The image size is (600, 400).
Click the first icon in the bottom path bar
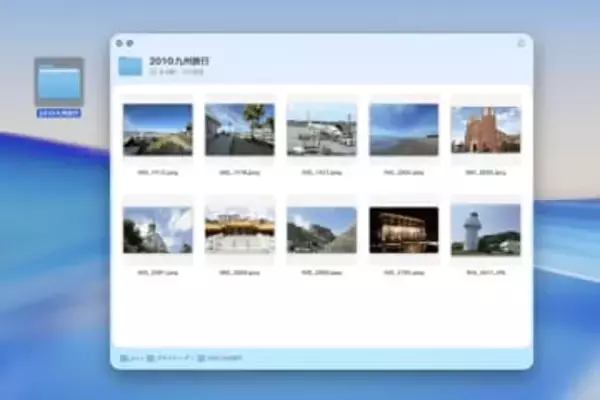[124, 357]
